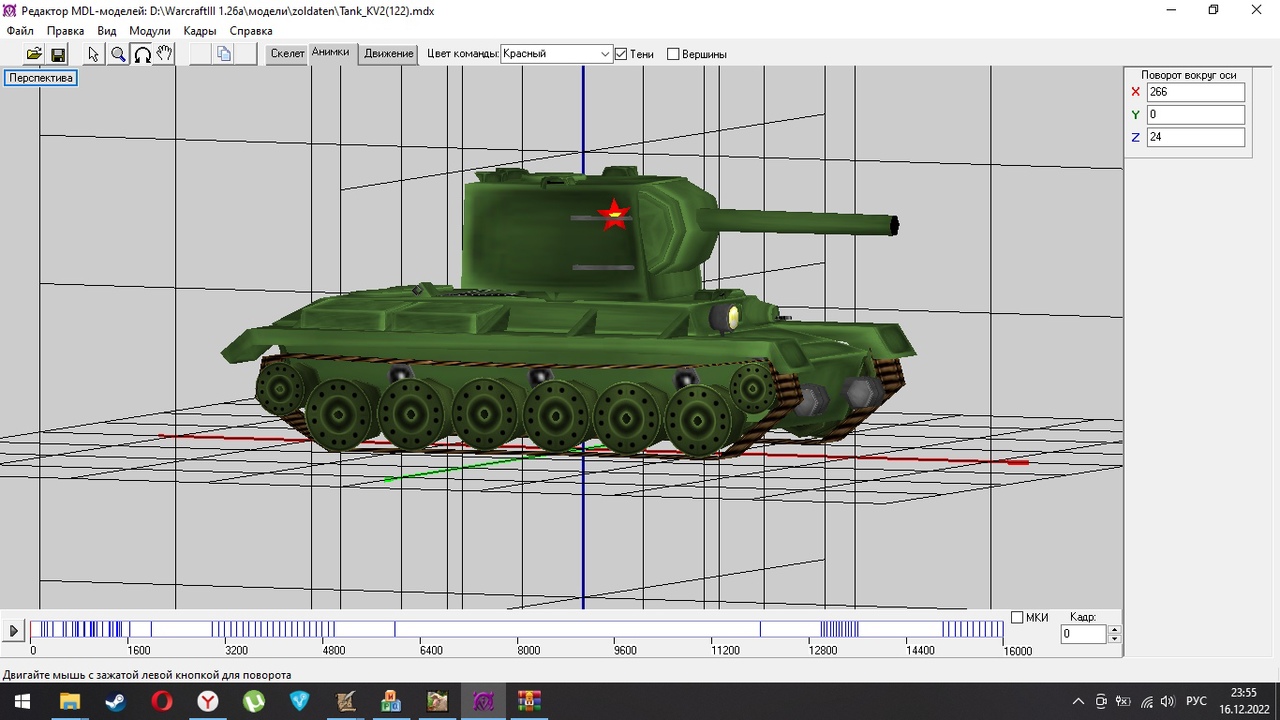The image size is (1280, 720).
Task: Click the X rotation field showing 266
Action: point(1195,92)
